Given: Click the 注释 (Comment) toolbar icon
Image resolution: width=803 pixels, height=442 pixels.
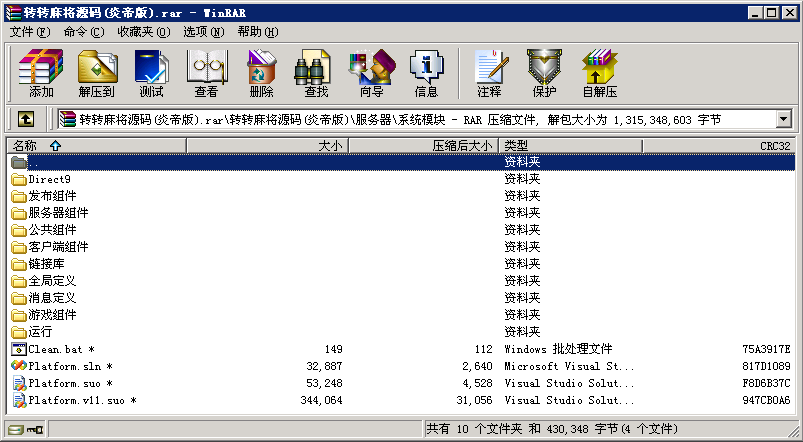Looking at the screenshot, I should pos(489,73).
